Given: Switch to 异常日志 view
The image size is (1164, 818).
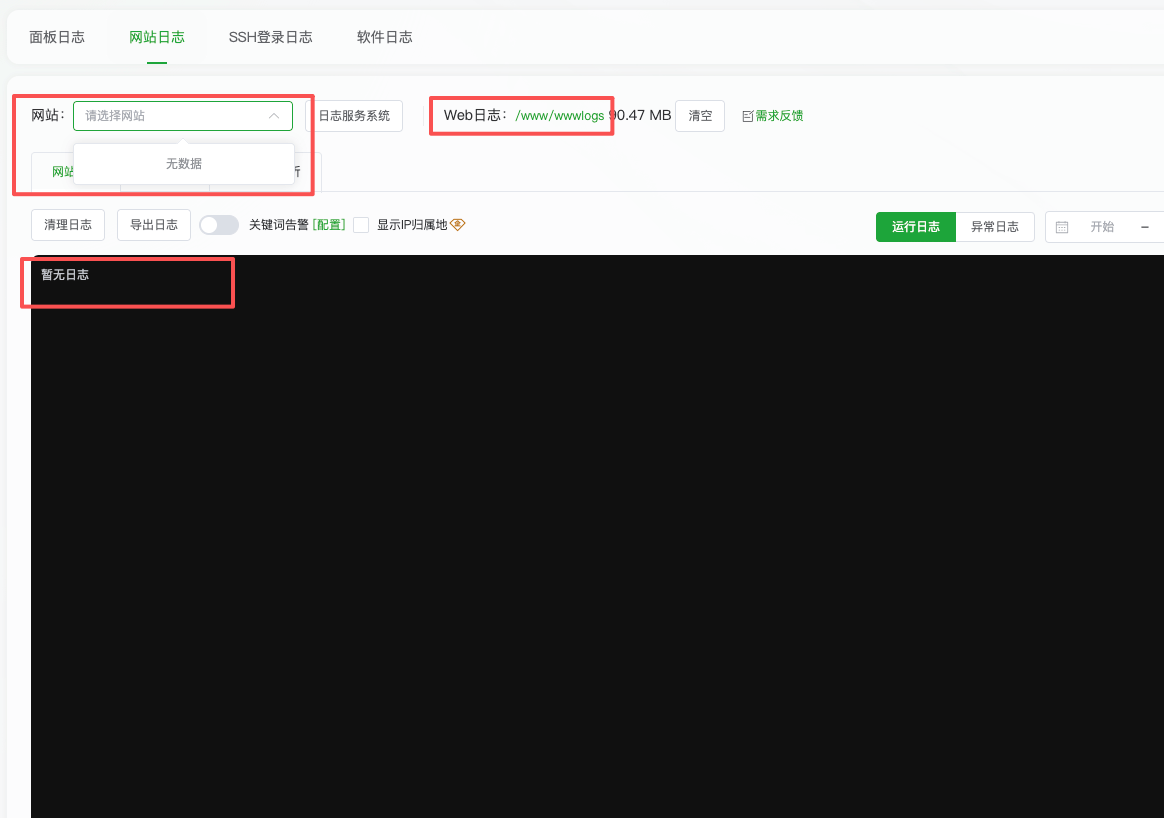Looking at the screenshot, I should pos(995,227).
